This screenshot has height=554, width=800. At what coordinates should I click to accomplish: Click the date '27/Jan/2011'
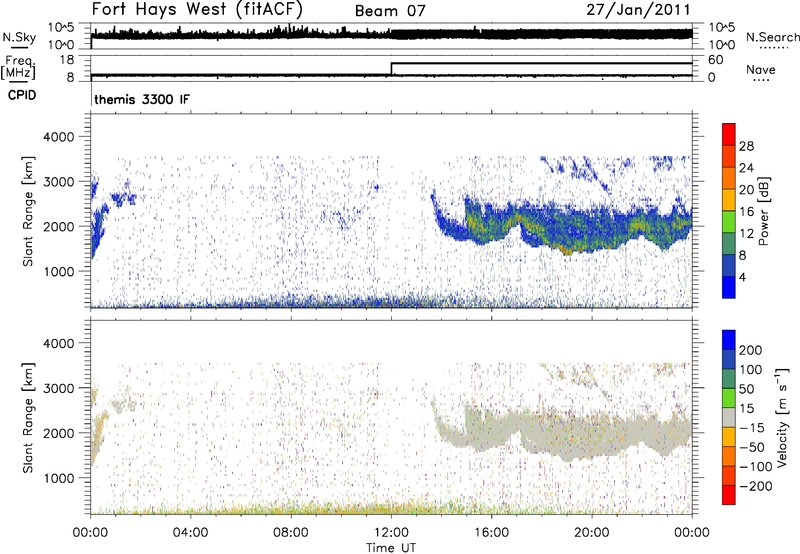(x=638, y=10)
